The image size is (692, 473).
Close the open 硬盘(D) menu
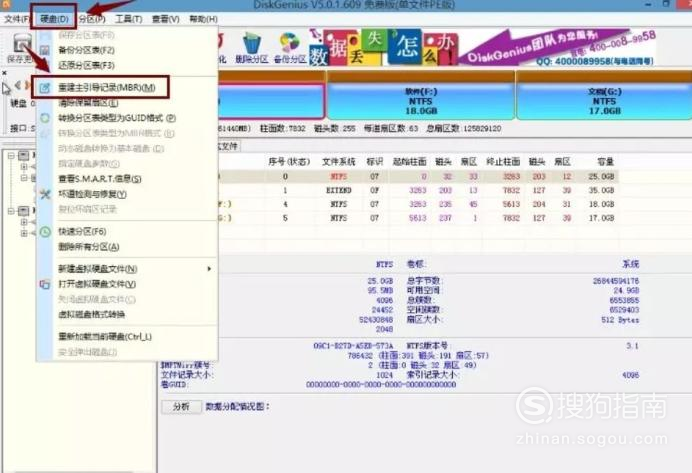54,19
